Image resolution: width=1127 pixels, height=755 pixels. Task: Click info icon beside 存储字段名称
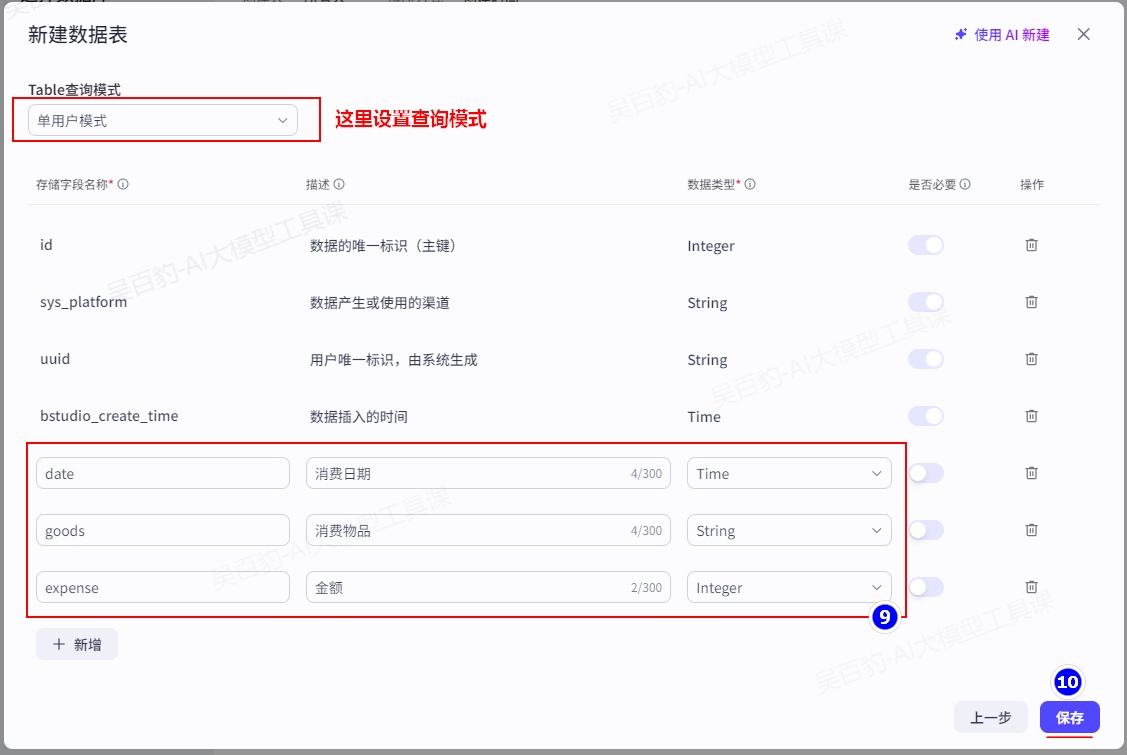coord(123,185)
